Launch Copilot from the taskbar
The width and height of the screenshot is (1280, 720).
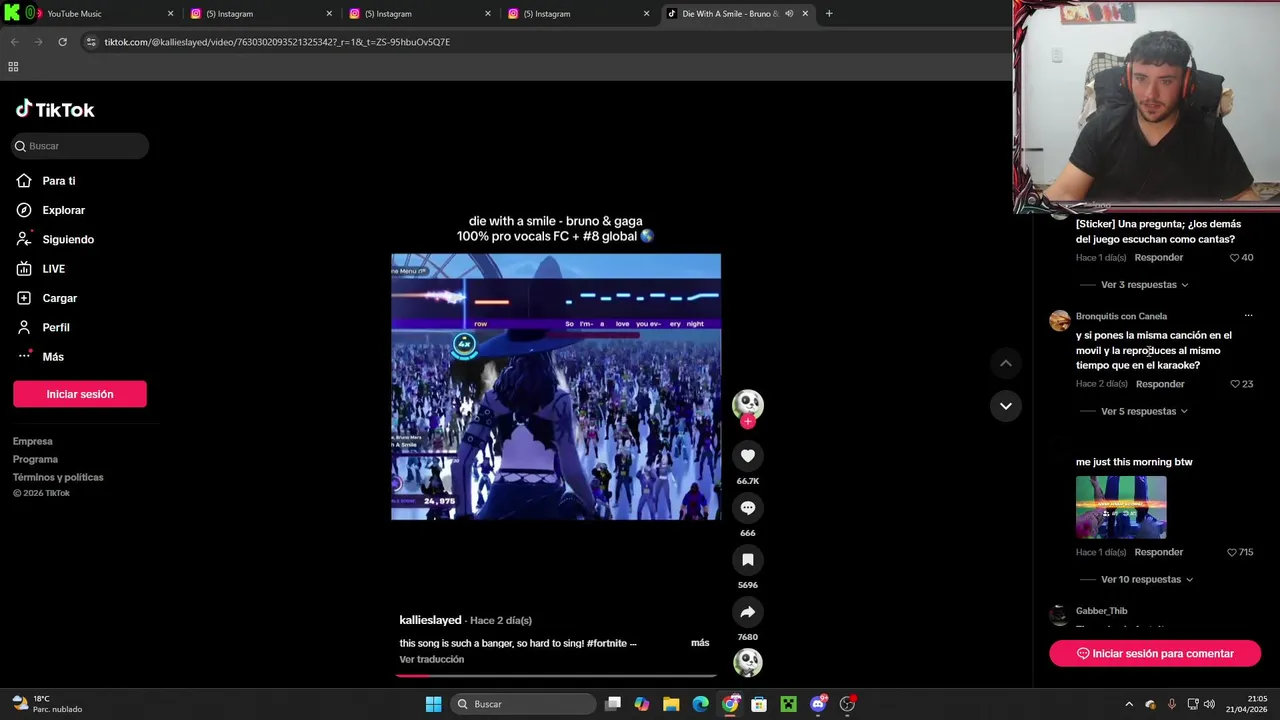point(642,704)
